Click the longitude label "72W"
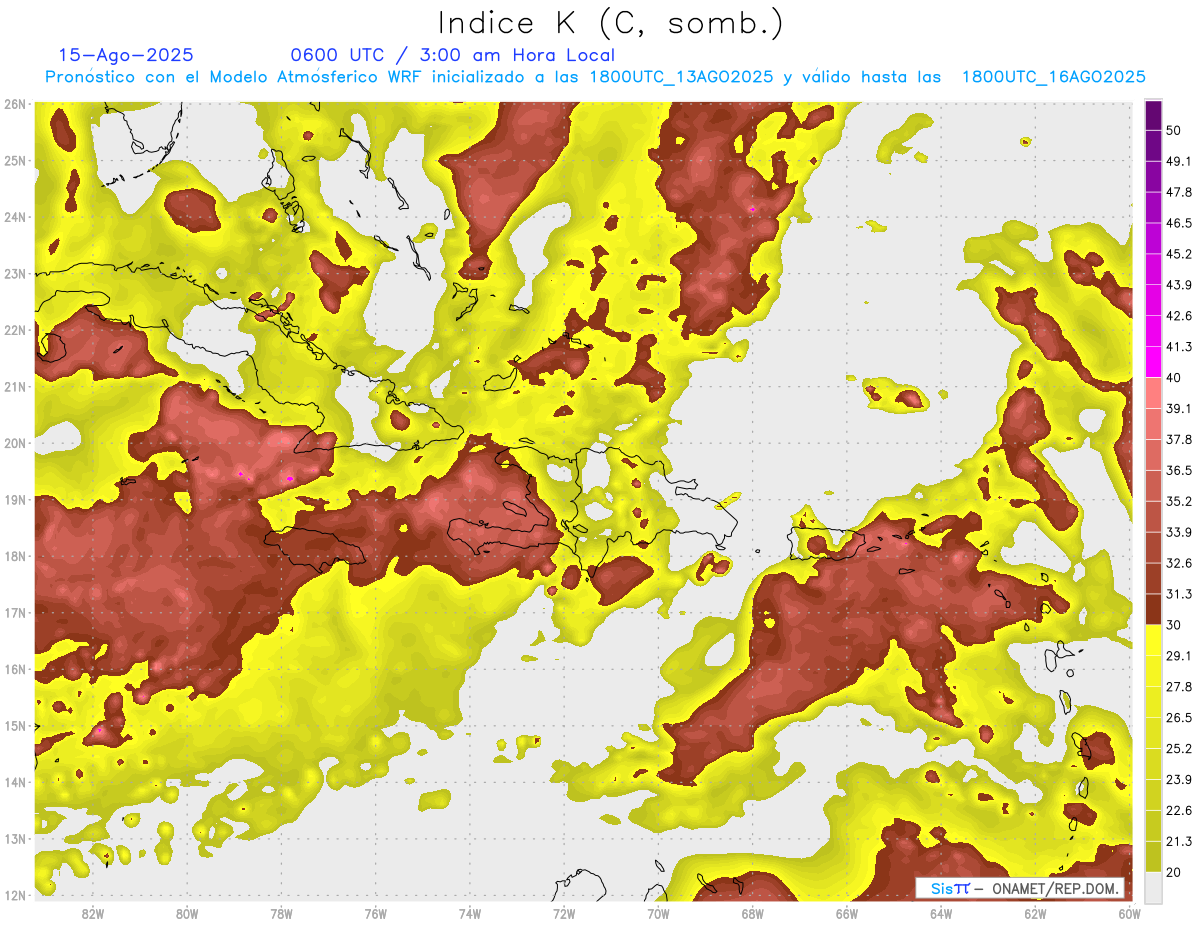The height and width of the screenshot is (927, 1200). click(x=564, y=914)
